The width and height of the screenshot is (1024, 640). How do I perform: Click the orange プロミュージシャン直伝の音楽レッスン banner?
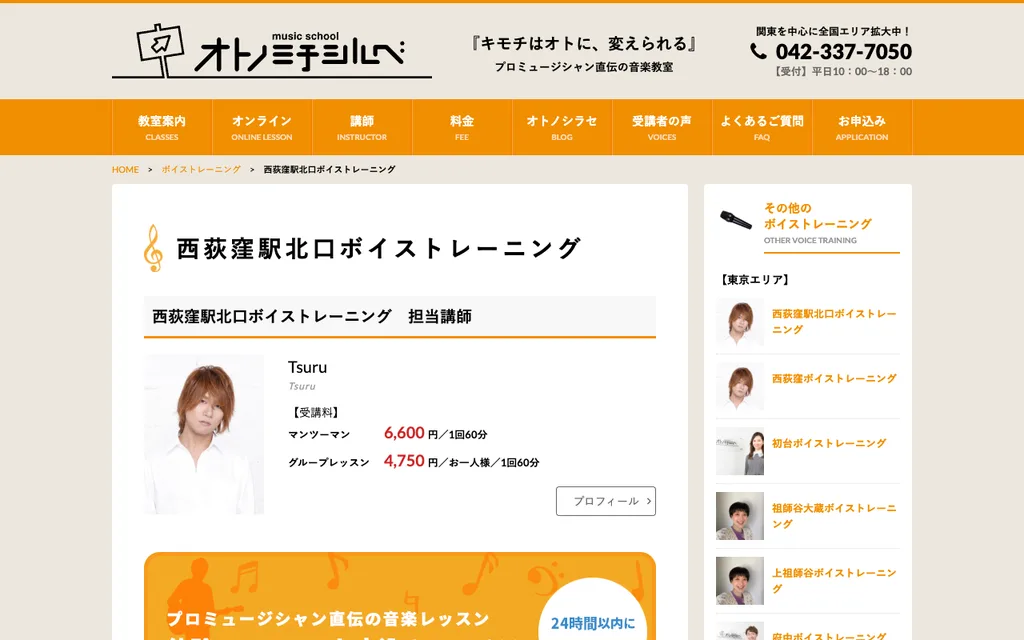[x=400, y=596]
